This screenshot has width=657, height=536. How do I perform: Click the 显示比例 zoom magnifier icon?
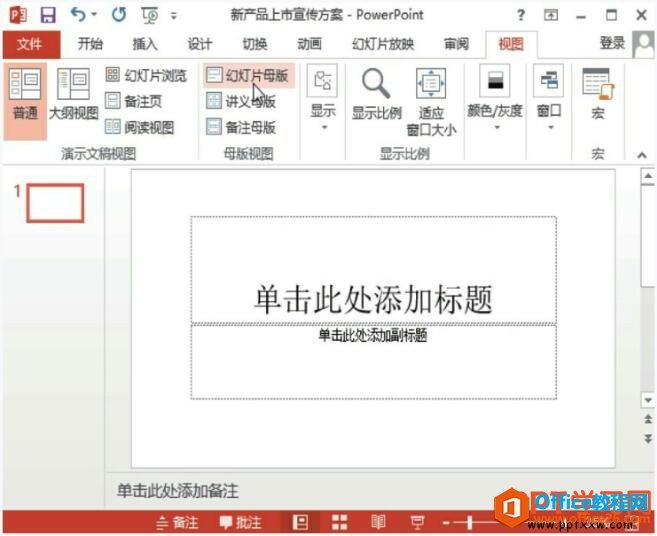376,96
